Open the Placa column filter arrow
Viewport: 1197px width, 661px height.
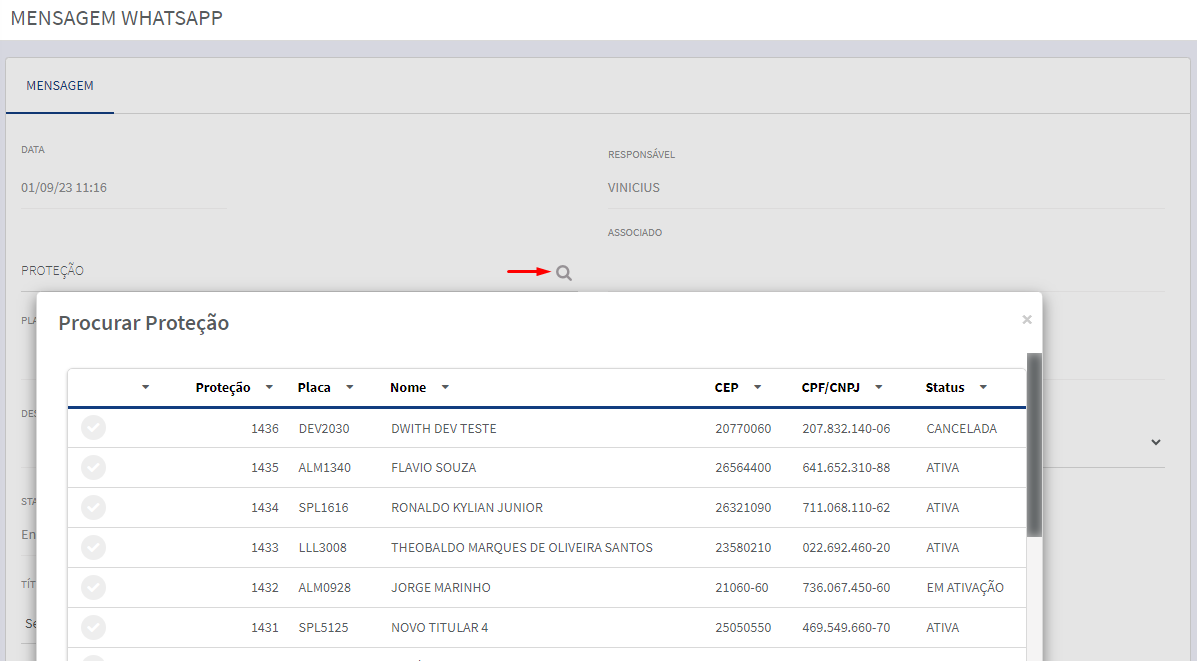tap(350, 387)
